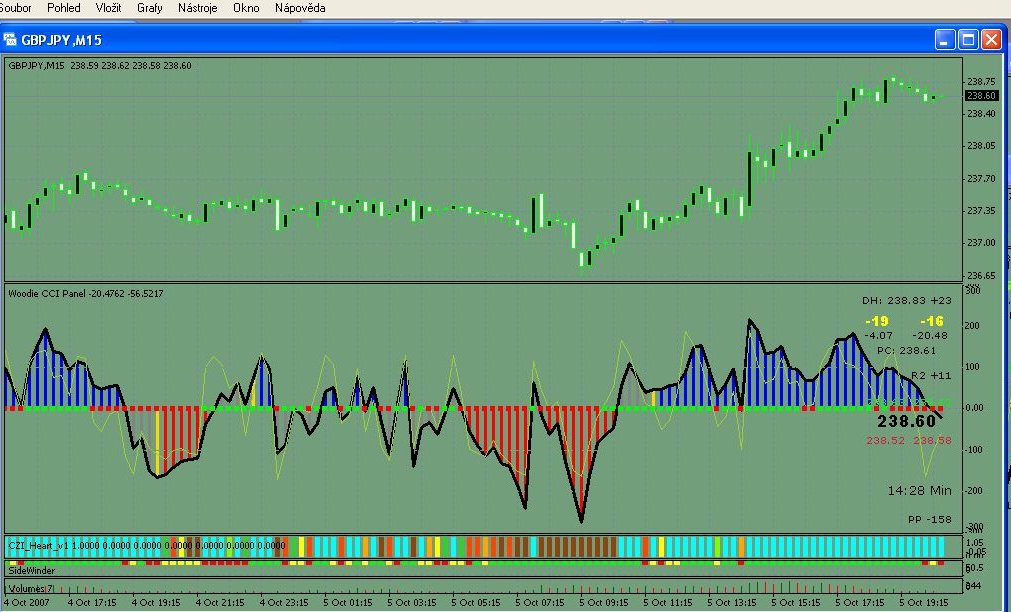The height and width of the screenshot is (612, 1011).
Task: Click the 14:28 Min countdown timer
Action: pos(919,491)
